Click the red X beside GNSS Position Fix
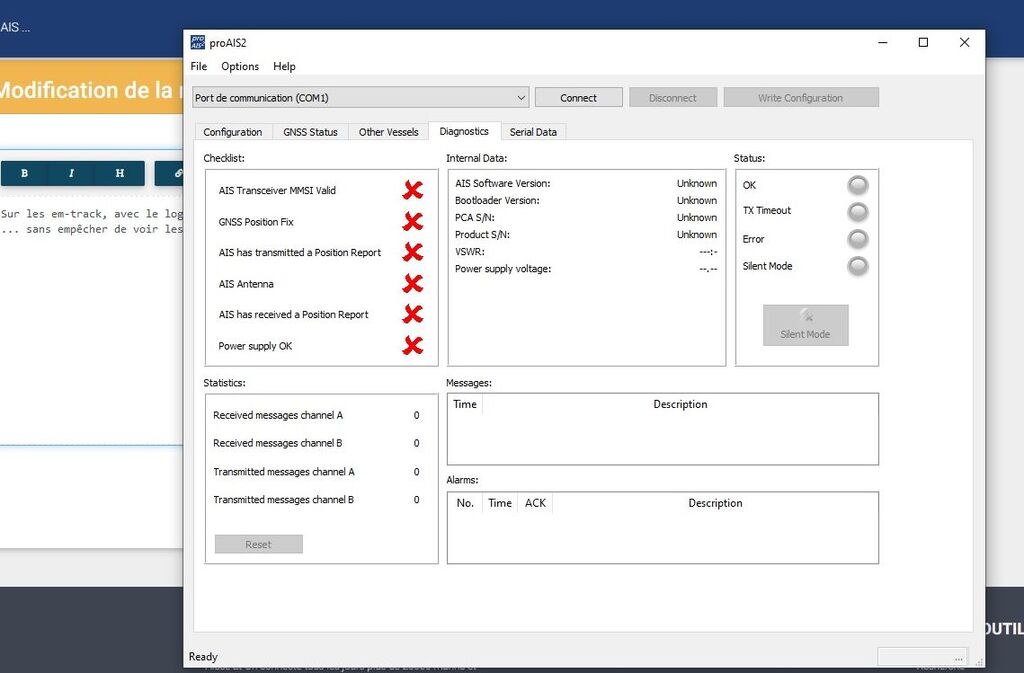 pos(412,221)
